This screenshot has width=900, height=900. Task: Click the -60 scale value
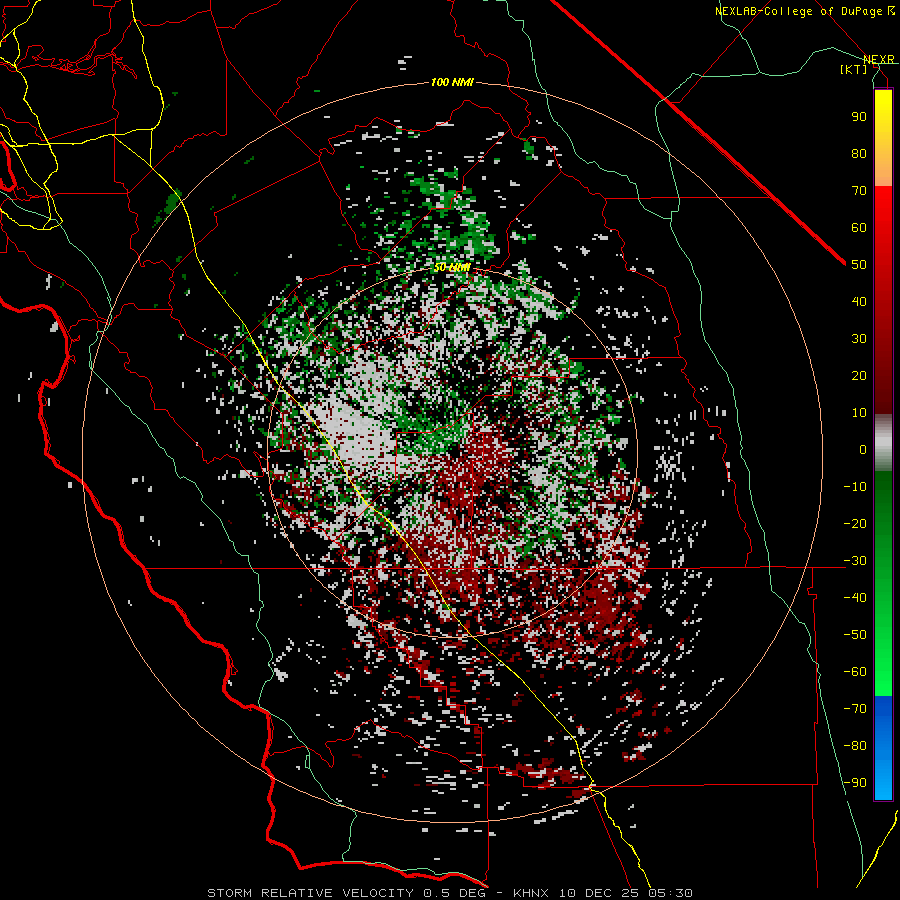[855, 672]
